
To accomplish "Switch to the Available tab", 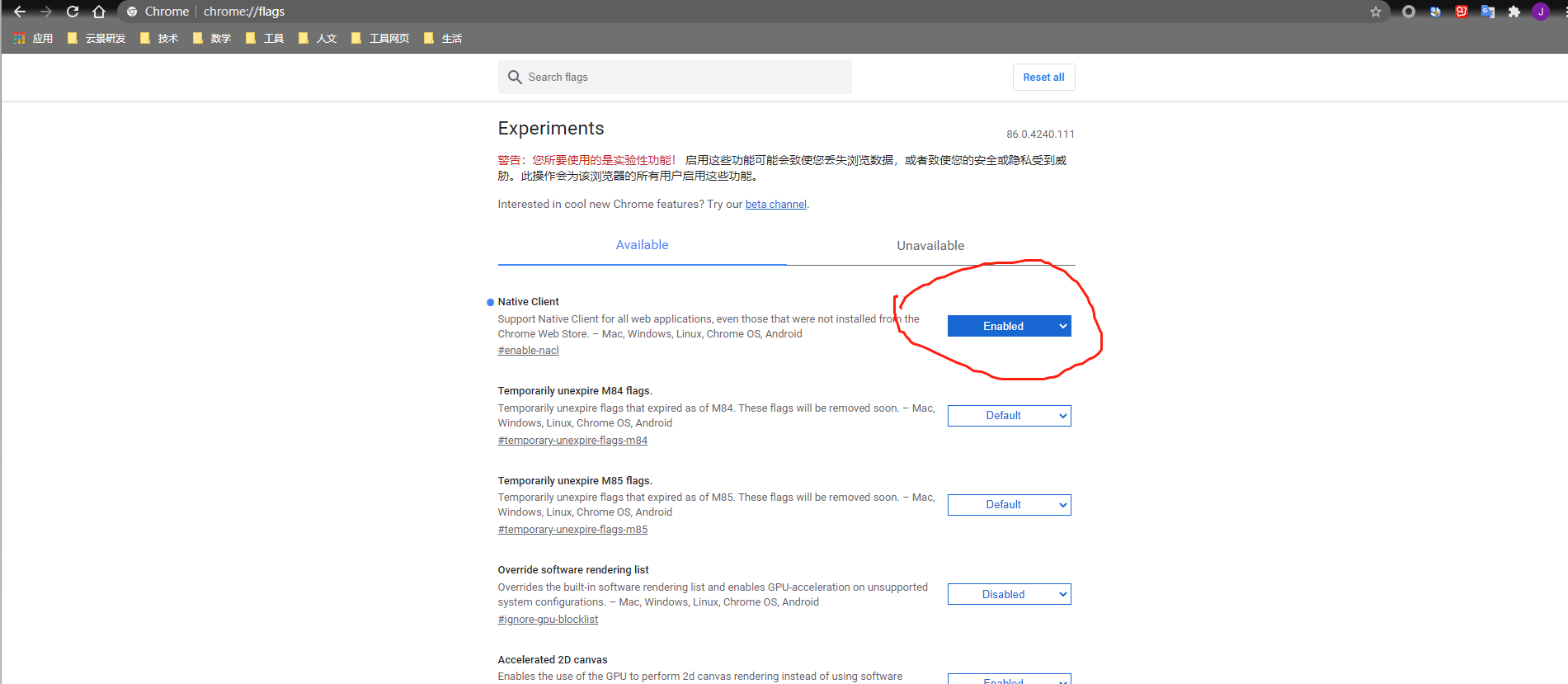I will [x=642, y=245].
